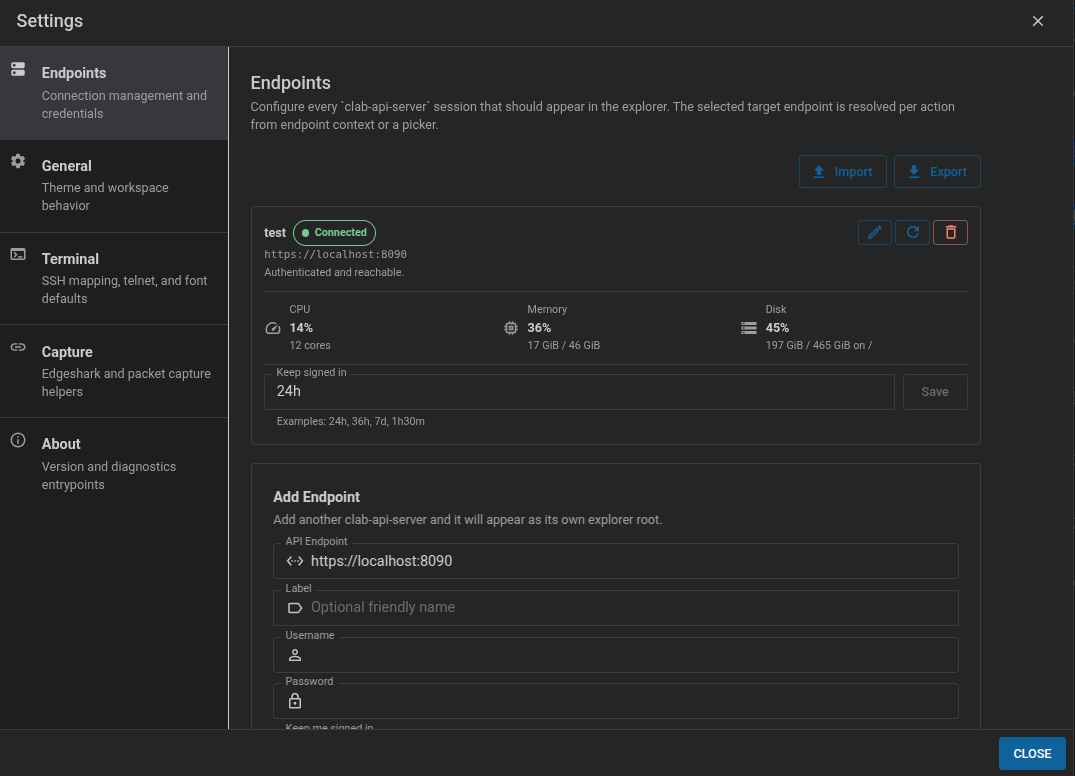Click the '17 GiB / 46 GiB' text
Image resolution: width=1075 pixels, height=776 pixels.
click(564, 345)
